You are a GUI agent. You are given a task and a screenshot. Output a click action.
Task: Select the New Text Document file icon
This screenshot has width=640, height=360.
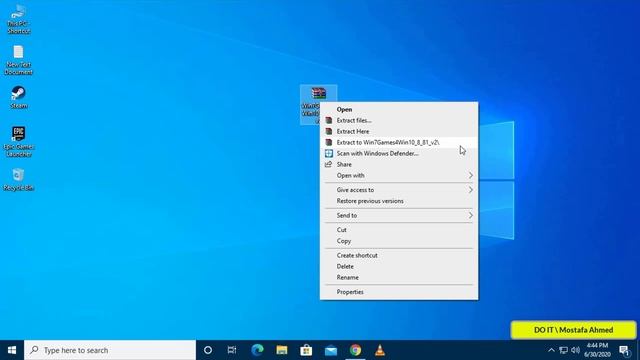pyautogui.click(x=18, y=60)
